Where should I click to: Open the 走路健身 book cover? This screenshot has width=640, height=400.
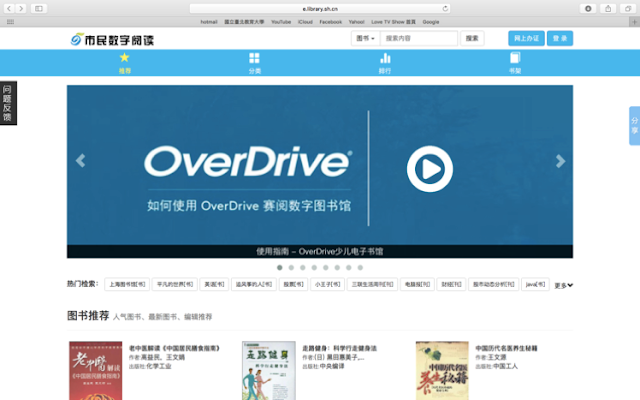tap(269, 371)
